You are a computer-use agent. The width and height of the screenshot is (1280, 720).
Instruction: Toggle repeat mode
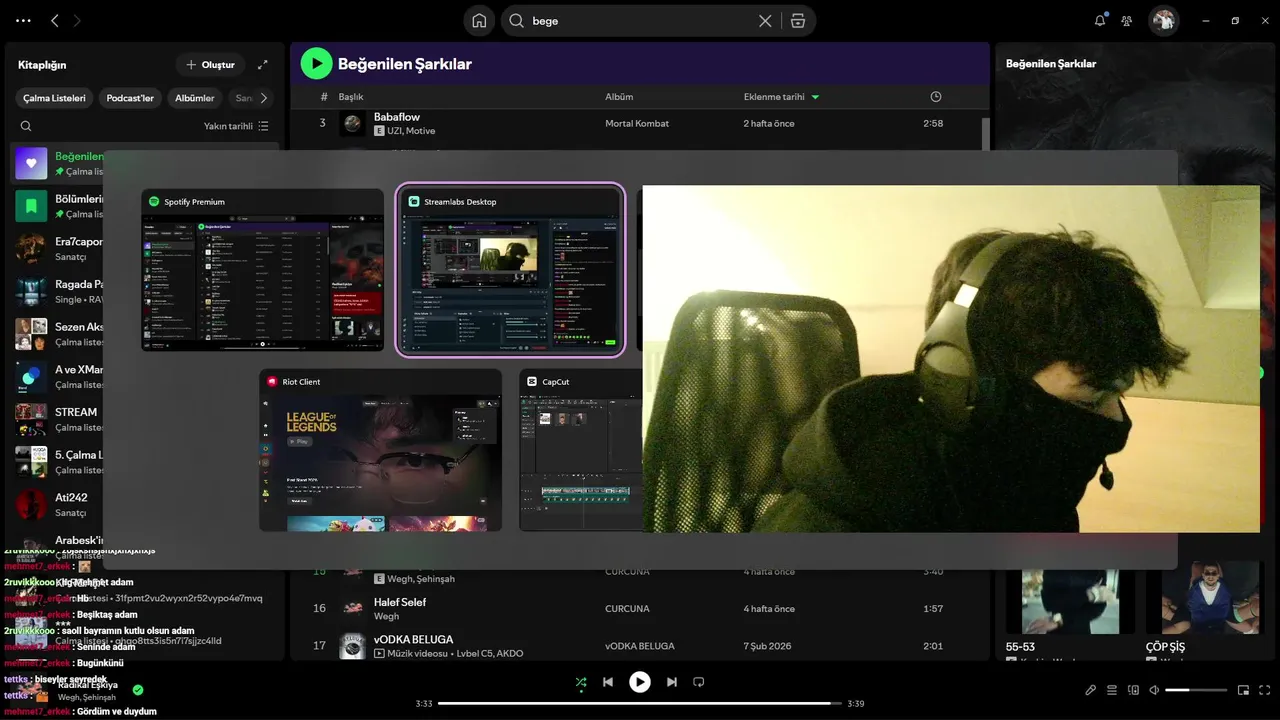coord(699,682)
